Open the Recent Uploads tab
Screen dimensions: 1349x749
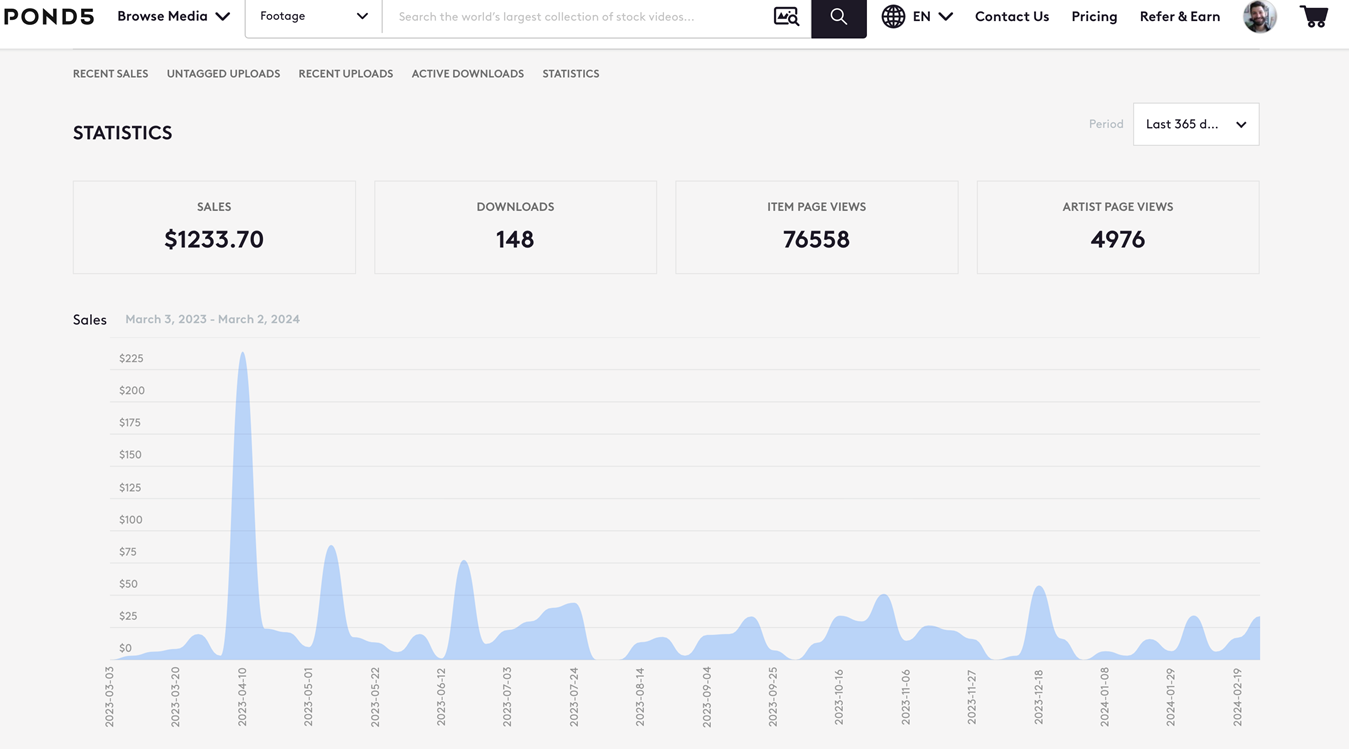click(345, 74)
